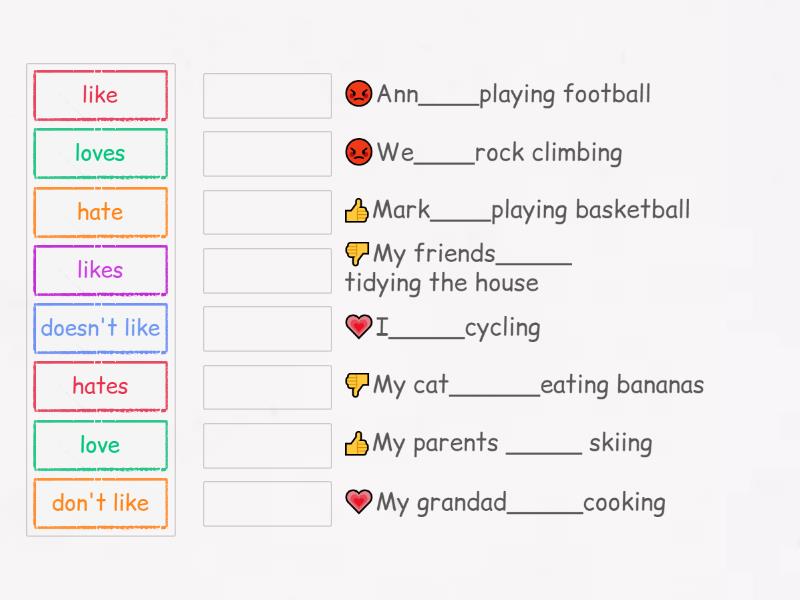Click the thumbs up next to skiing sentence
The image size is (800, 600).
point(359,443)
